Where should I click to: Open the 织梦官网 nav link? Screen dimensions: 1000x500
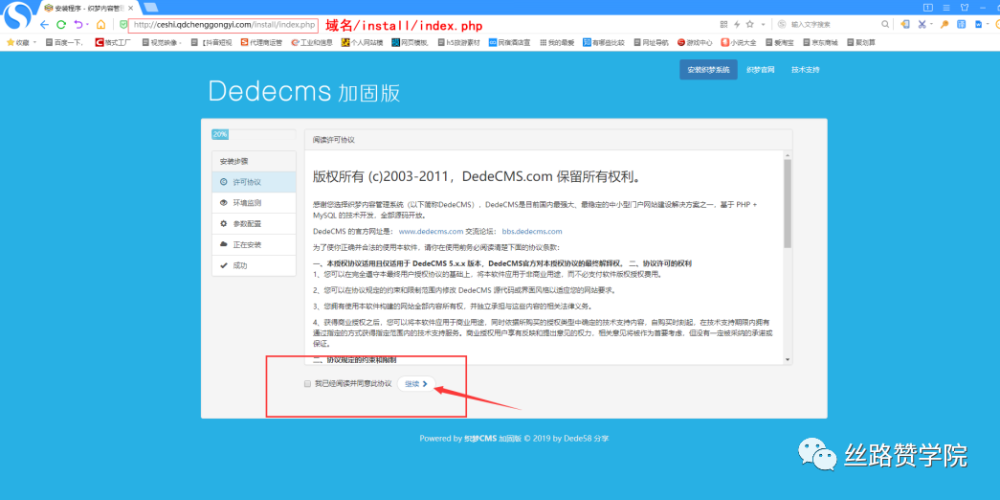pos(760,70)
